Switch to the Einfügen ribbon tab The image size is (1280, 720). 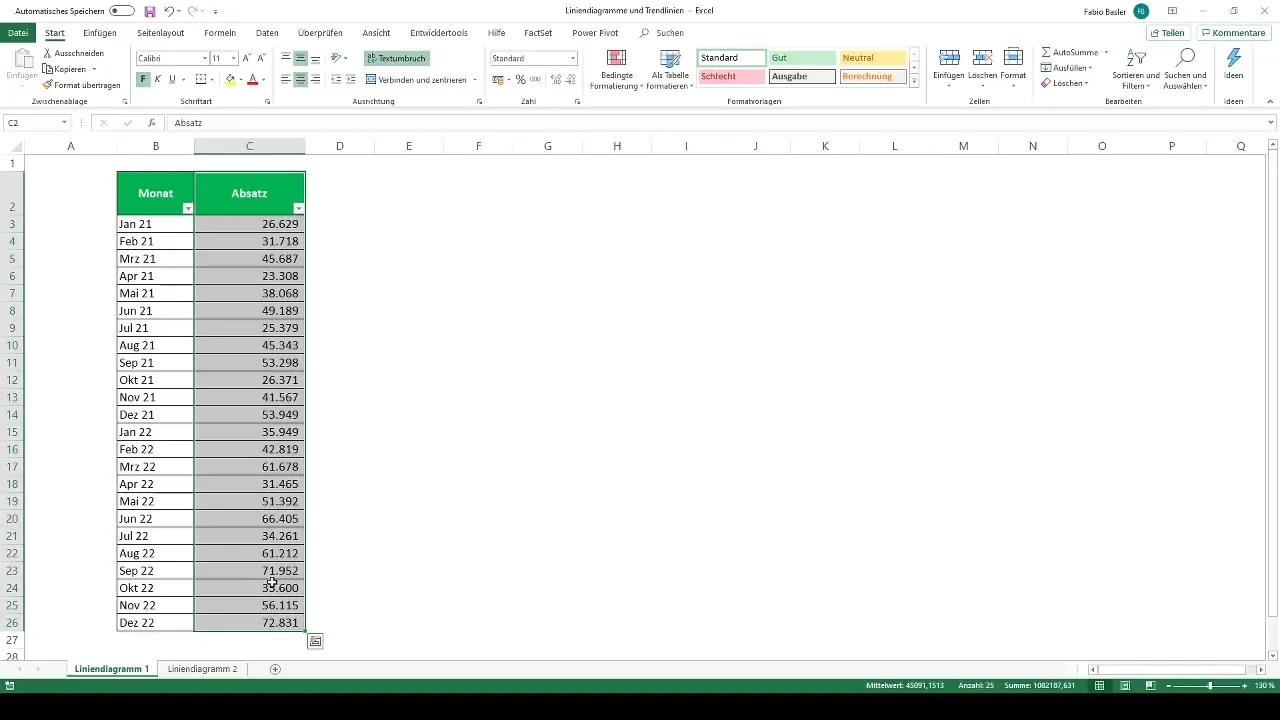[x=100, y=33]
